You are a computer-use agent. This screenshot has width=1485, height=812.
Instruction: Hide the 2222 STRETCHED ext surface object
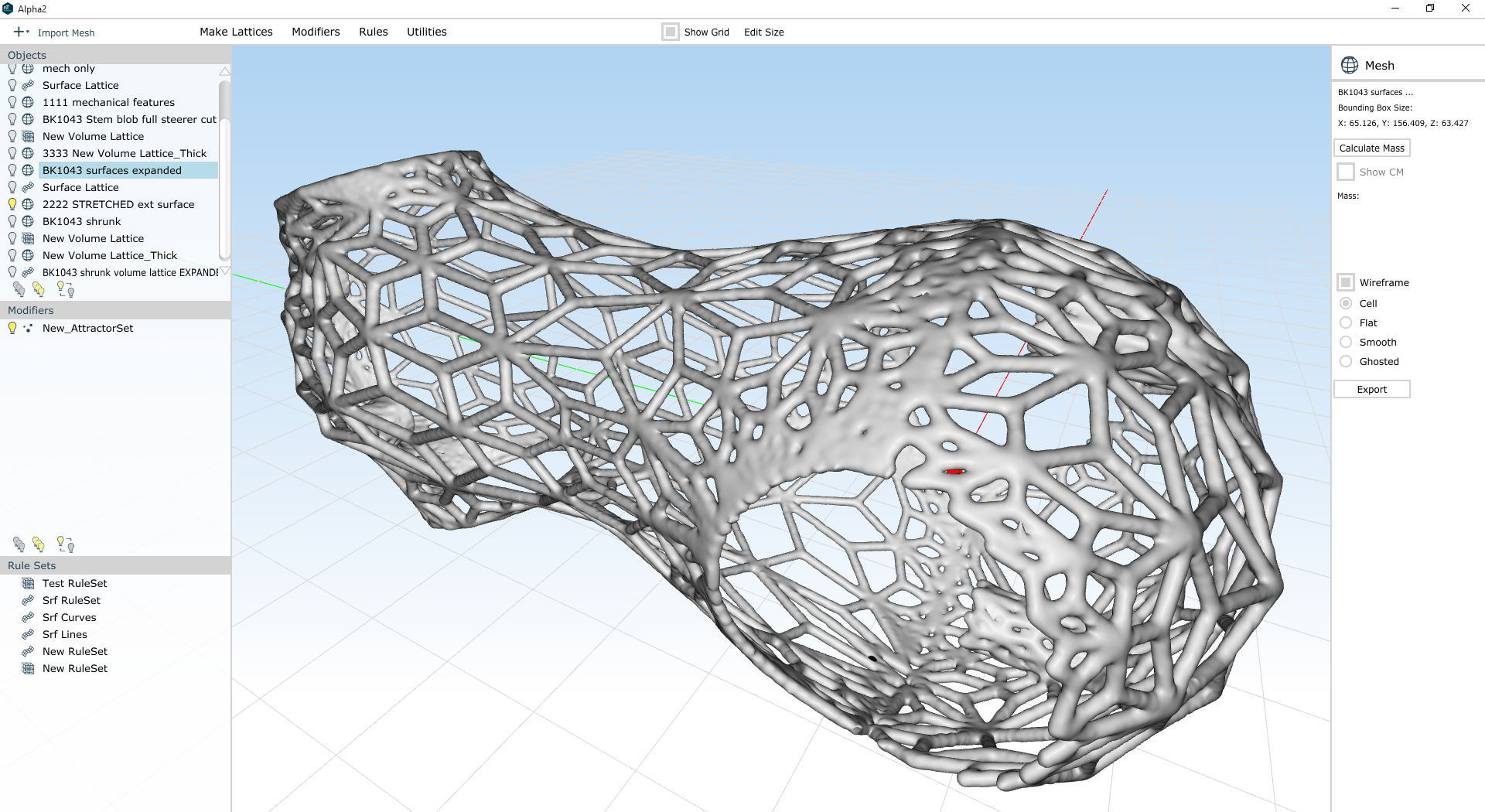tap(12, 204)
